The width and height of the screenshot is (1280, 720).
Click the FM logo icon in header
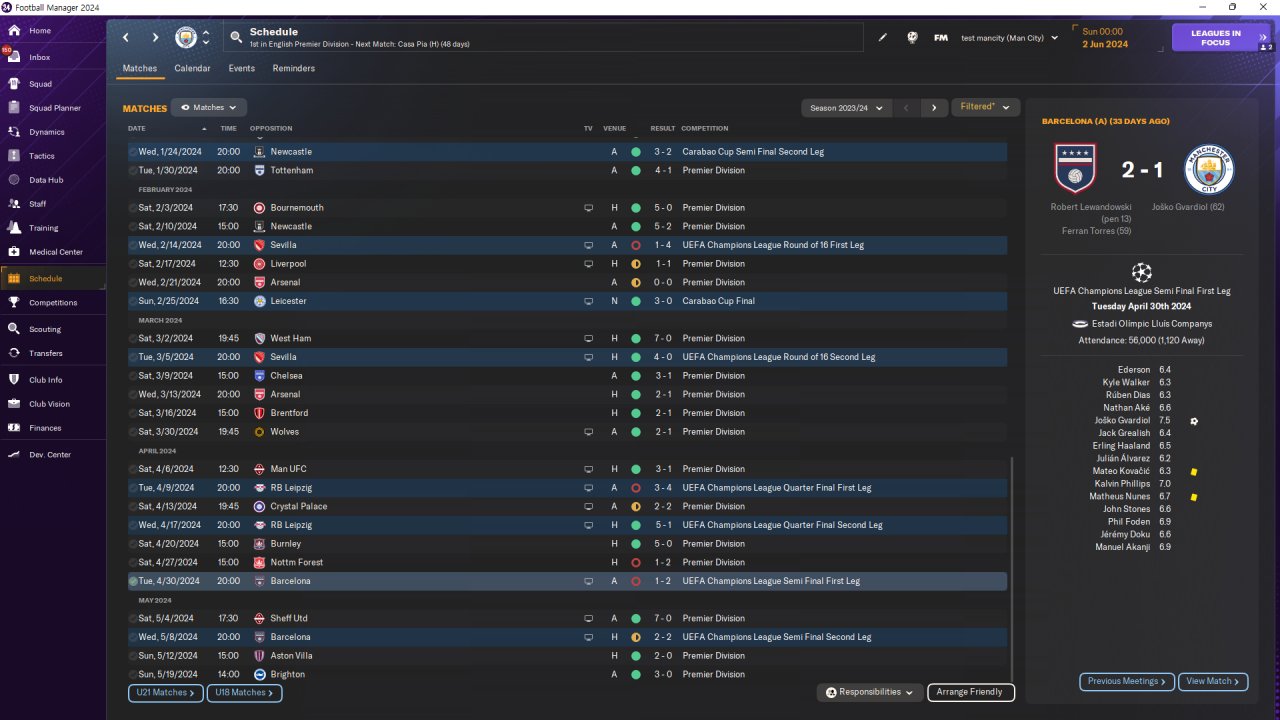941,38
